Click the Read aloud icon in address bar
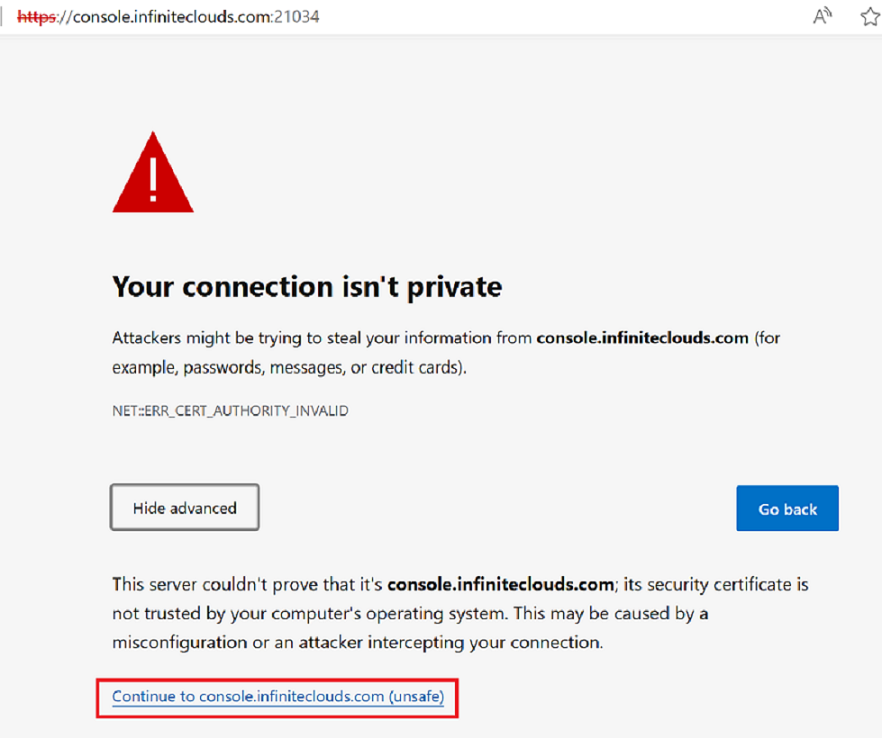 pyautogui.click(x=823, y=16)
